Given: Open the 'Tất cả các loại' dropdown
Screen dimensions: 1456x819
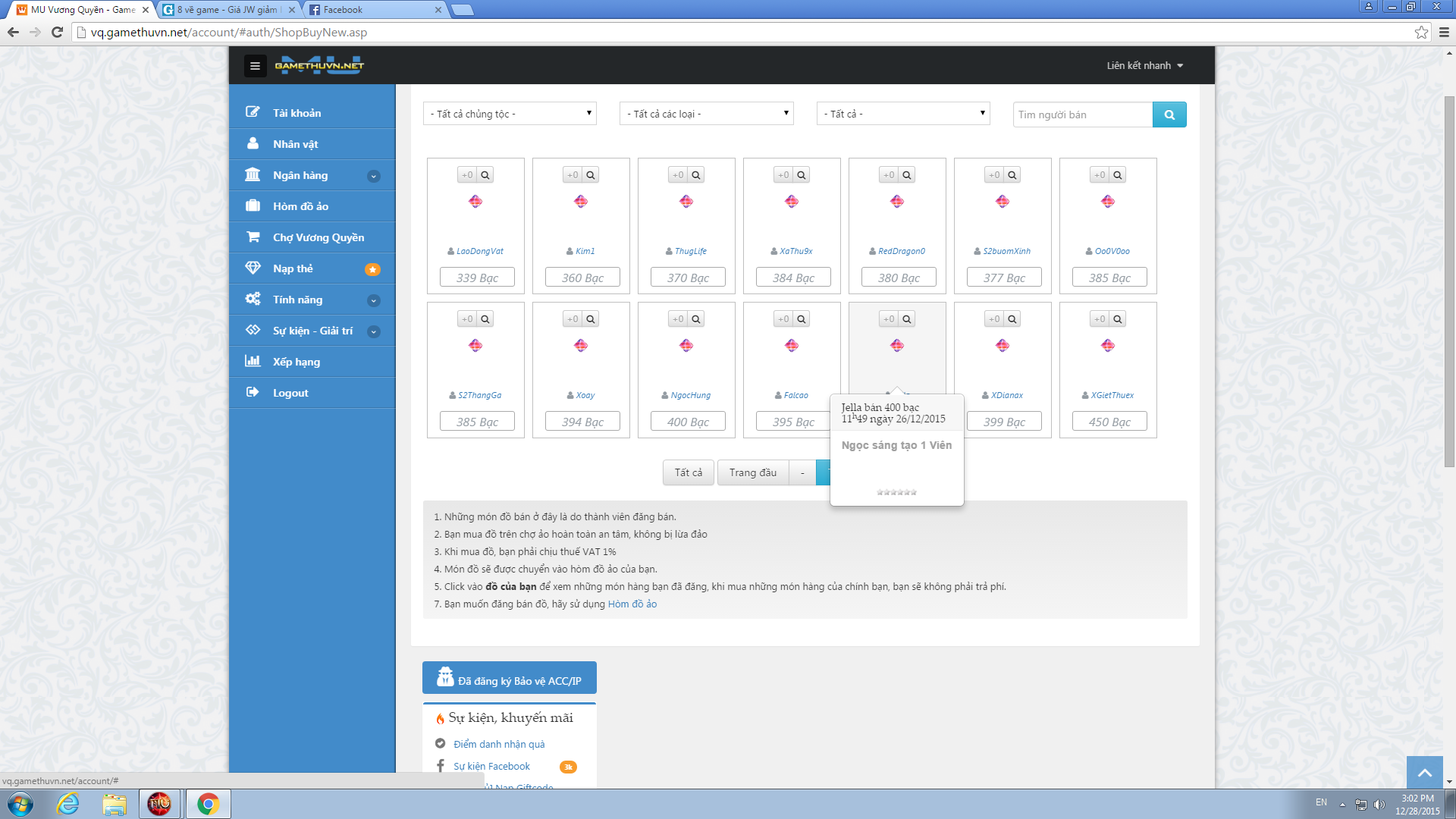Looking at the screenshot, I should pos(706,114).
